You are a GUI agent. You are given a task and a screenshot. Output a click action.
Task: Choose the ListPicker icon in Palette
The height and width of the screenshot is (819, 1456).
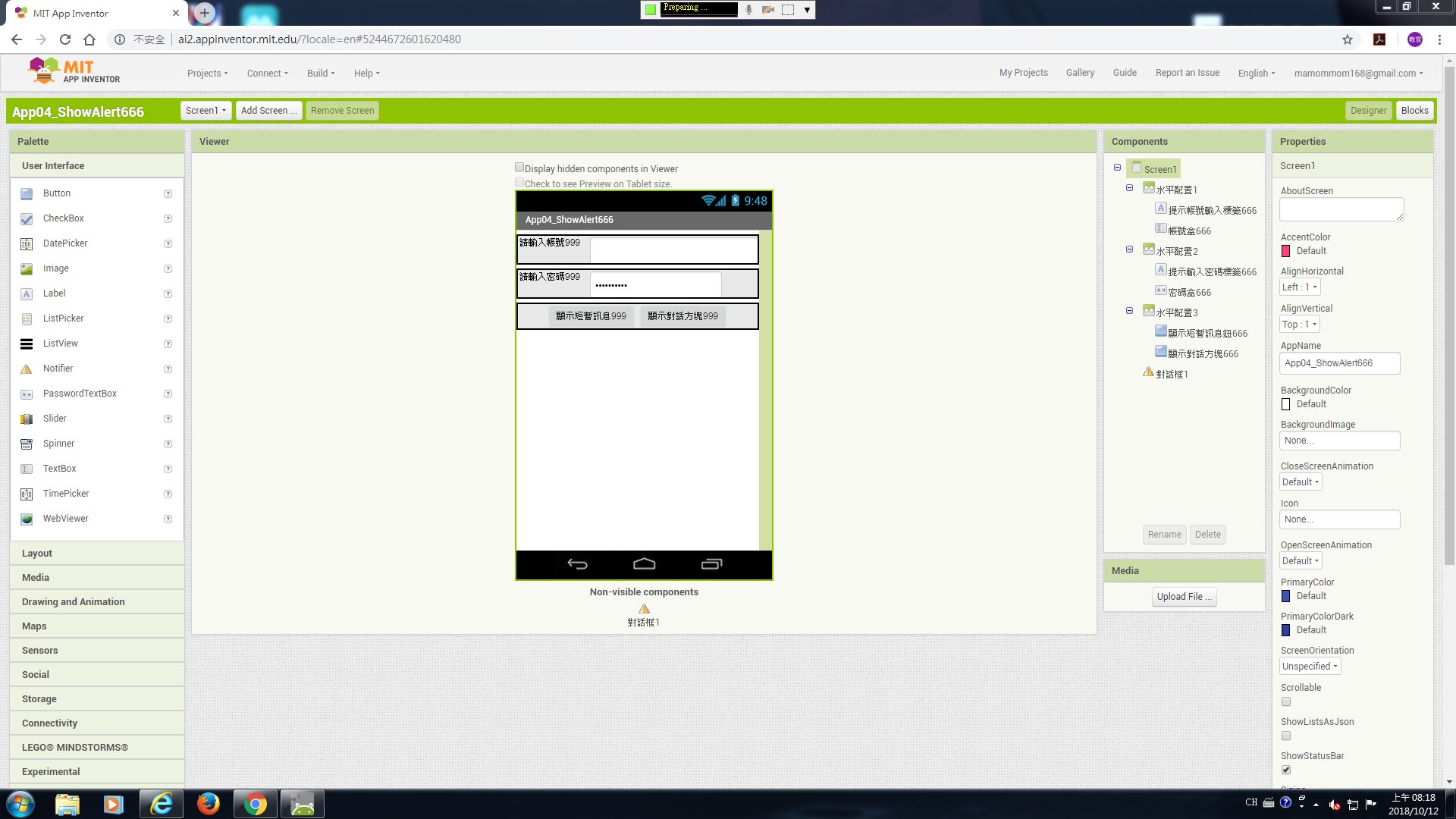(x=27, y=318)
